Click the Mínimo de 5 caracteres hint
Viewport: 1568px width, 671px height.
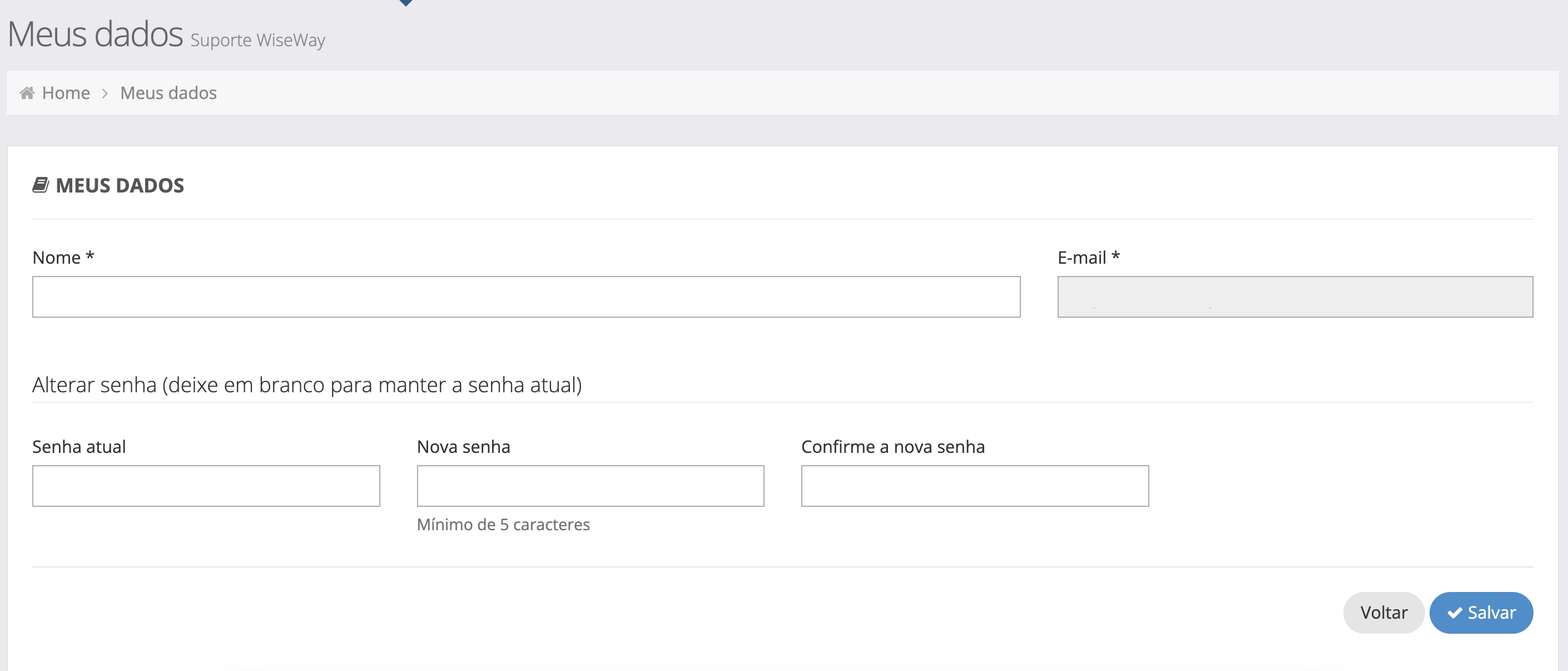tap(503, 524)
